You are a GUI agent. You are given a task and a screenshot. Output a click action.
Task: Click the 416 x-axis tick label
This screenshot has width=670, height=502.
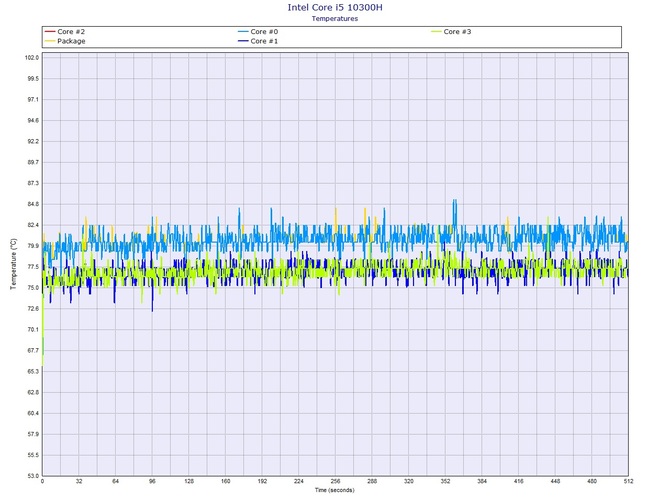(x=518, y=481)
